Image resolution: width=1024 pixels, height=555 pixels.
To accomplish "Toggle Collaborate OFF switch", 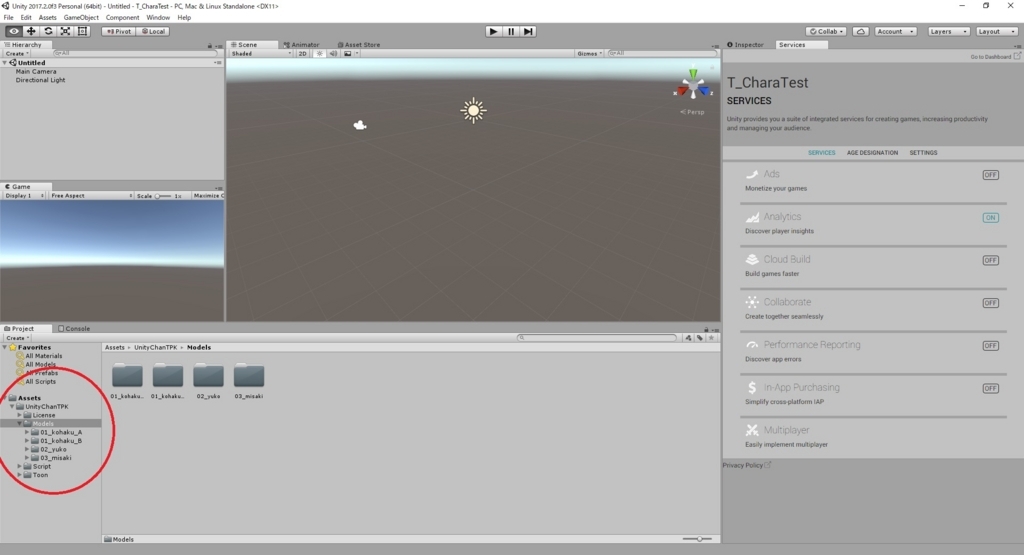I will 991,303.
